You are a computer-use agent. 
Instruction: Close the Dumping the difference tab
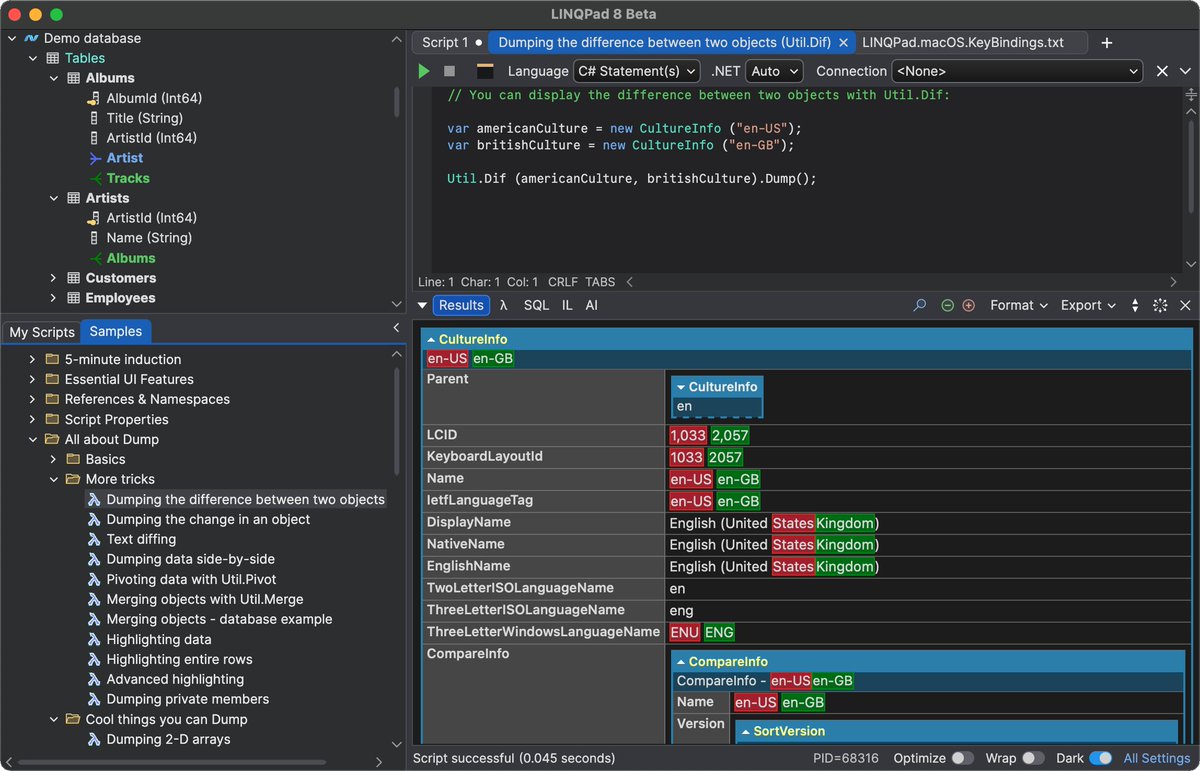843,43
